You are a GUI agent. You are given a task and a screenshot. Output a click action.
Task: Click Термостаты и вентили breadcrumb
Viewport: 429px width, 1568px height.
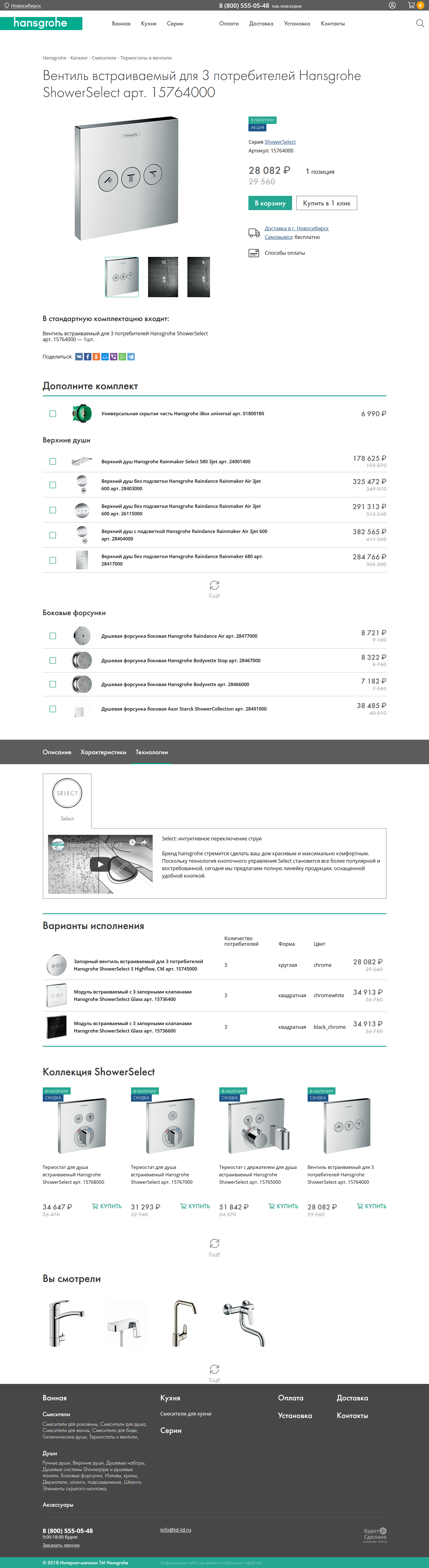coord(146,58)
